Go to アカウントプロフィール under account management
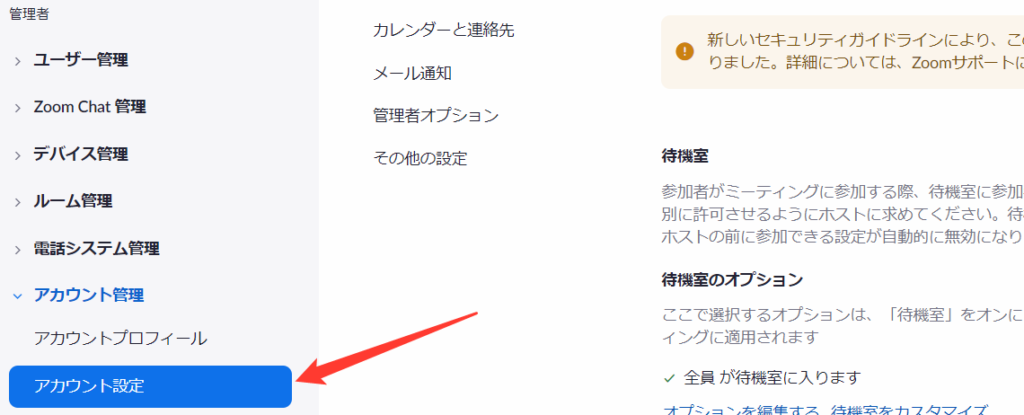 point(121,339)
